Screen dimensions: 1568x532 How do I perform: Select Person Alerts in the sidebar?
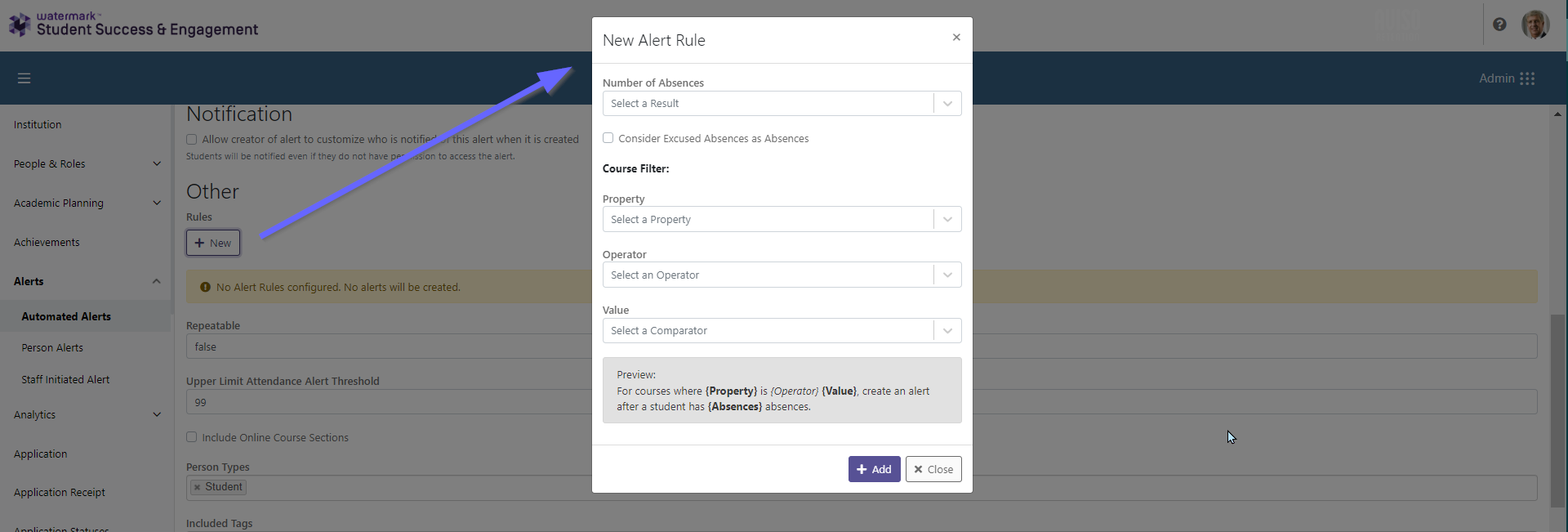[52, 348]
